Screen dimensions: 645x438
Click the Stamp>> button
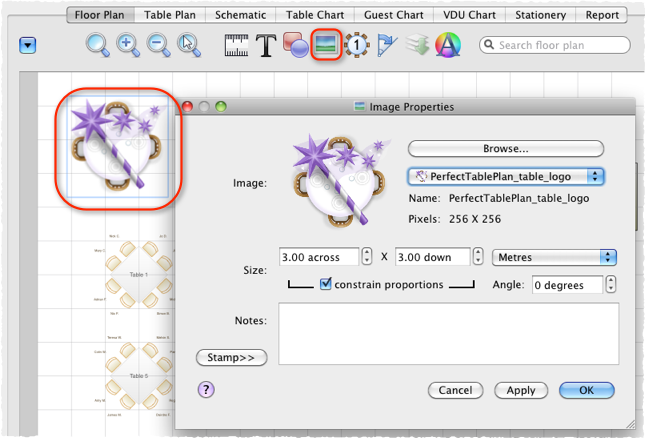231,356
